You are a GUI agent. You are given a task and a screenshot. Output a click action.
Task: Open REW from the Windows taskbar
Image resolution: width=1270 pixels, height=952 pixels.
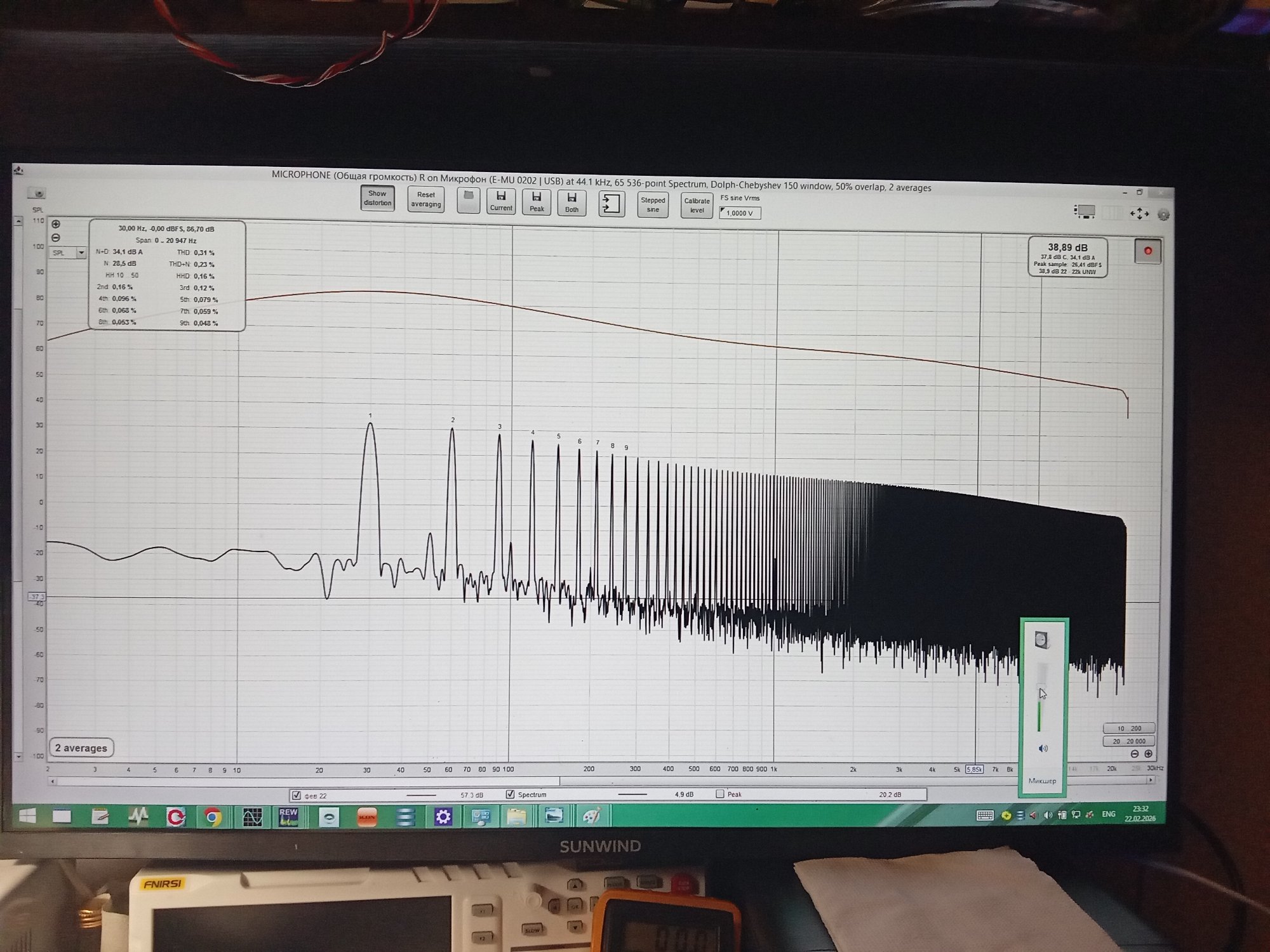coord(288,817)
